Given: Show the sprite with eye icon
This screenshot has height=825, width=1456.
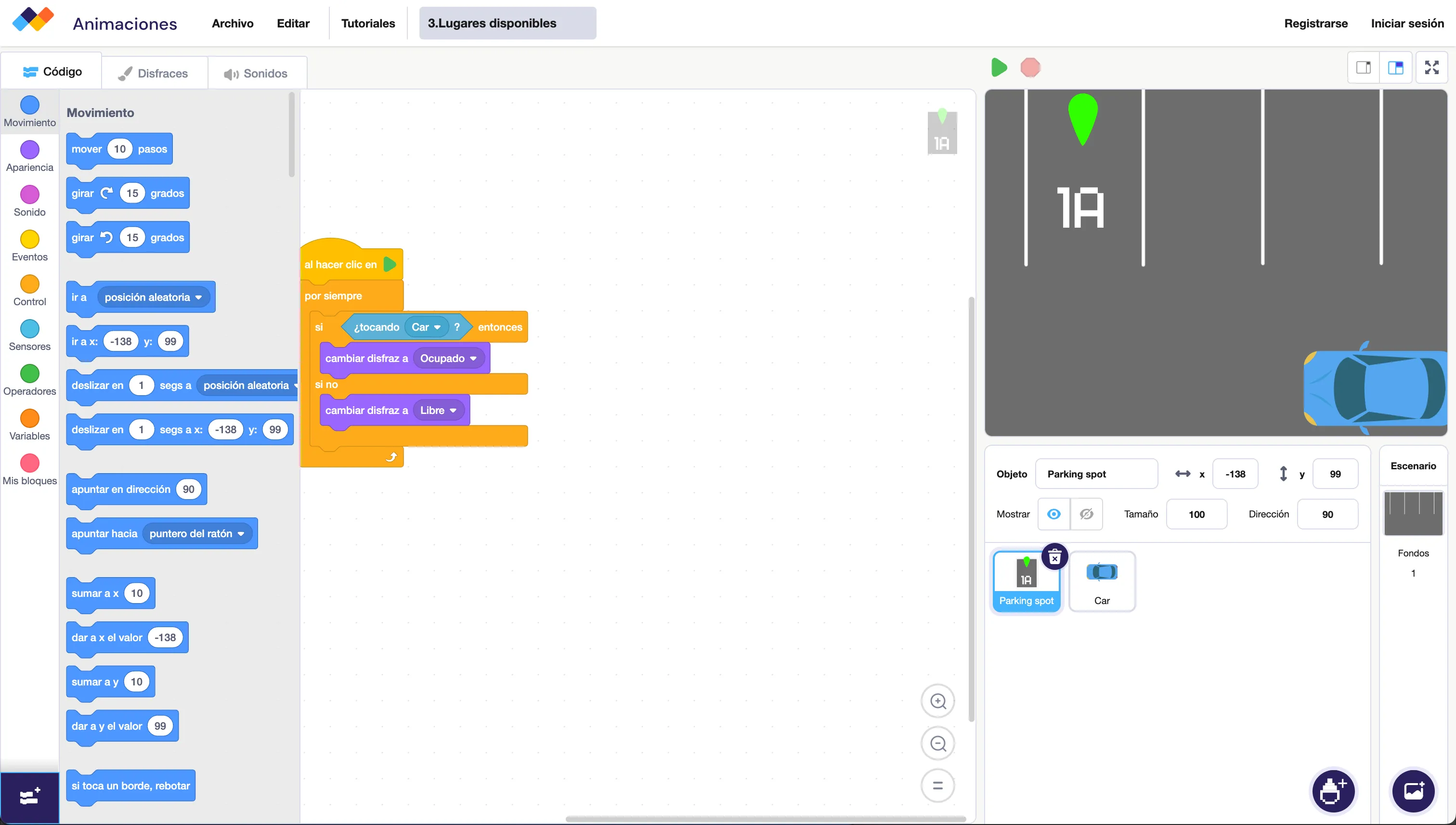Looking at the screenshot, I should 1053,514.
